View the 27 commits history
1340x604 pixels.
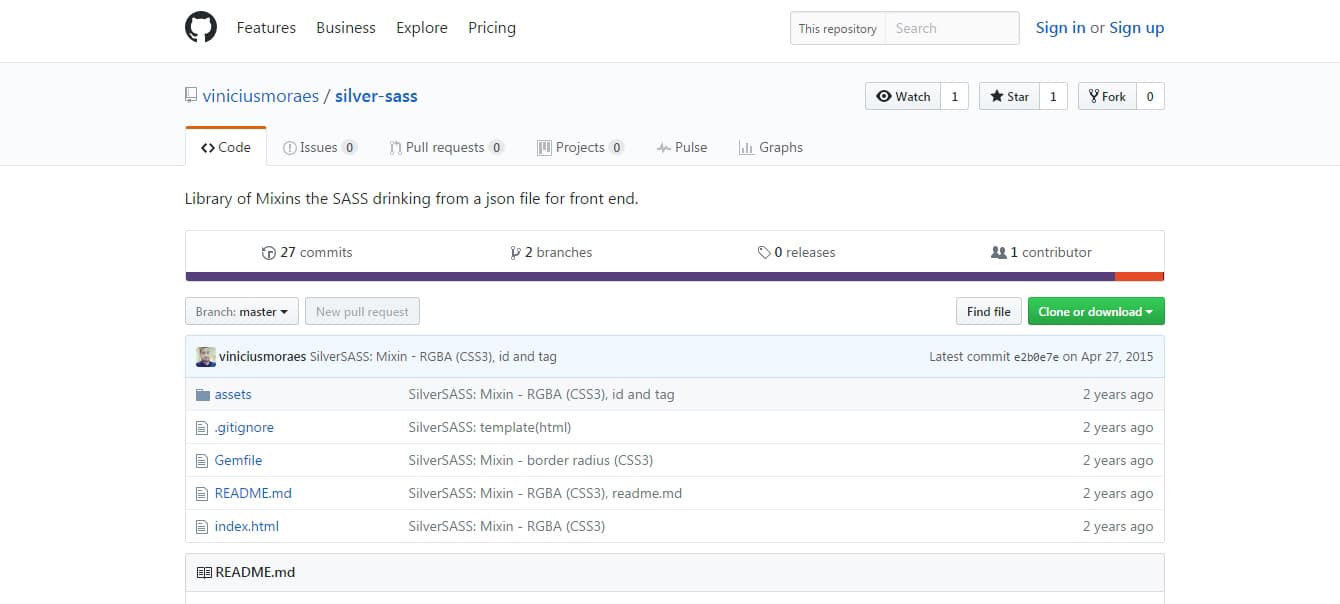tap(307, 252)
